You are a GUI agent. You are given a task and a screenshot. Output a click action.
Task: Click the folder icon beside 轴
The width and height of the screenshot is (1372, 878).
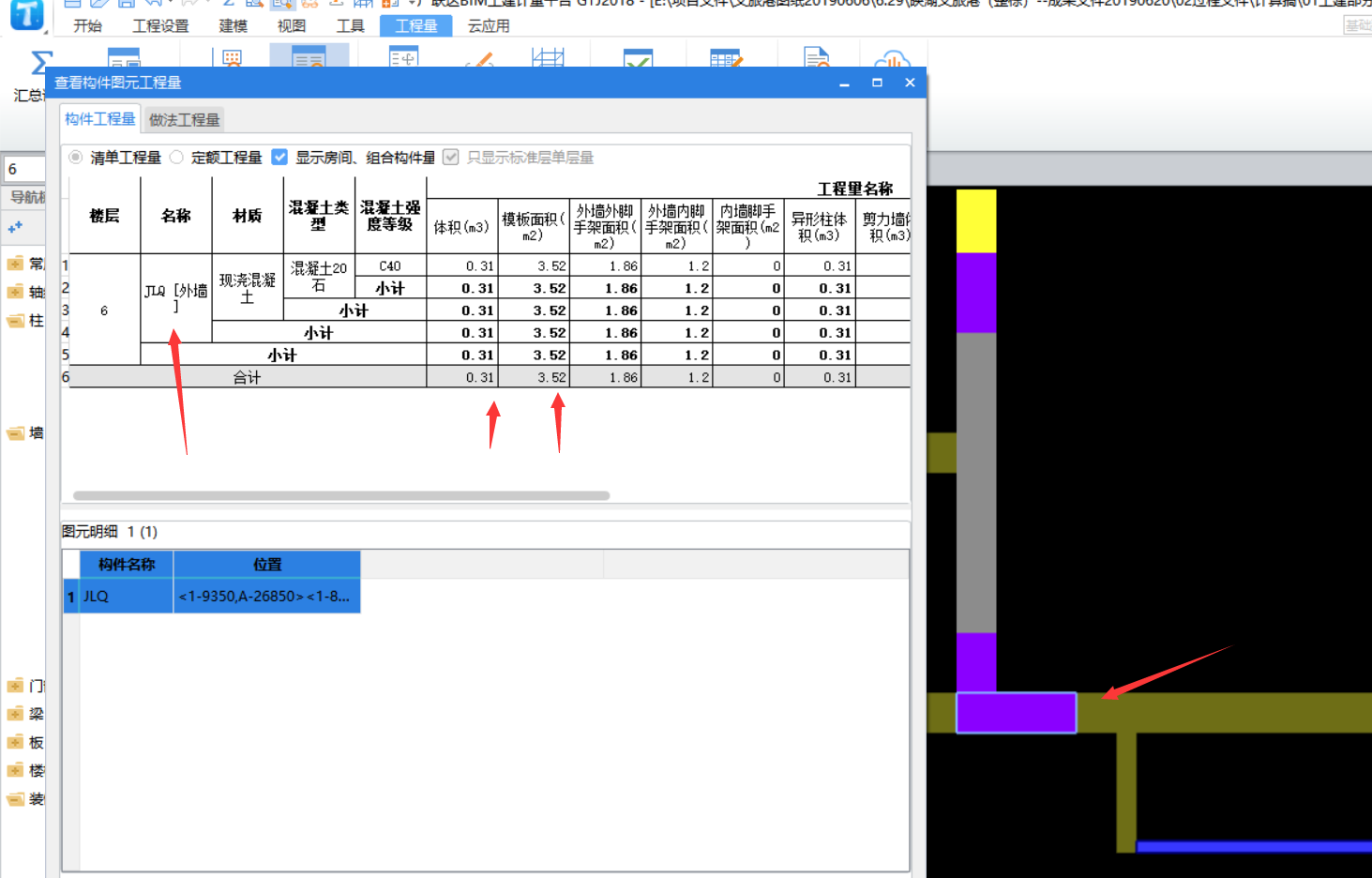pyautogui.click(x=15, y=292)
